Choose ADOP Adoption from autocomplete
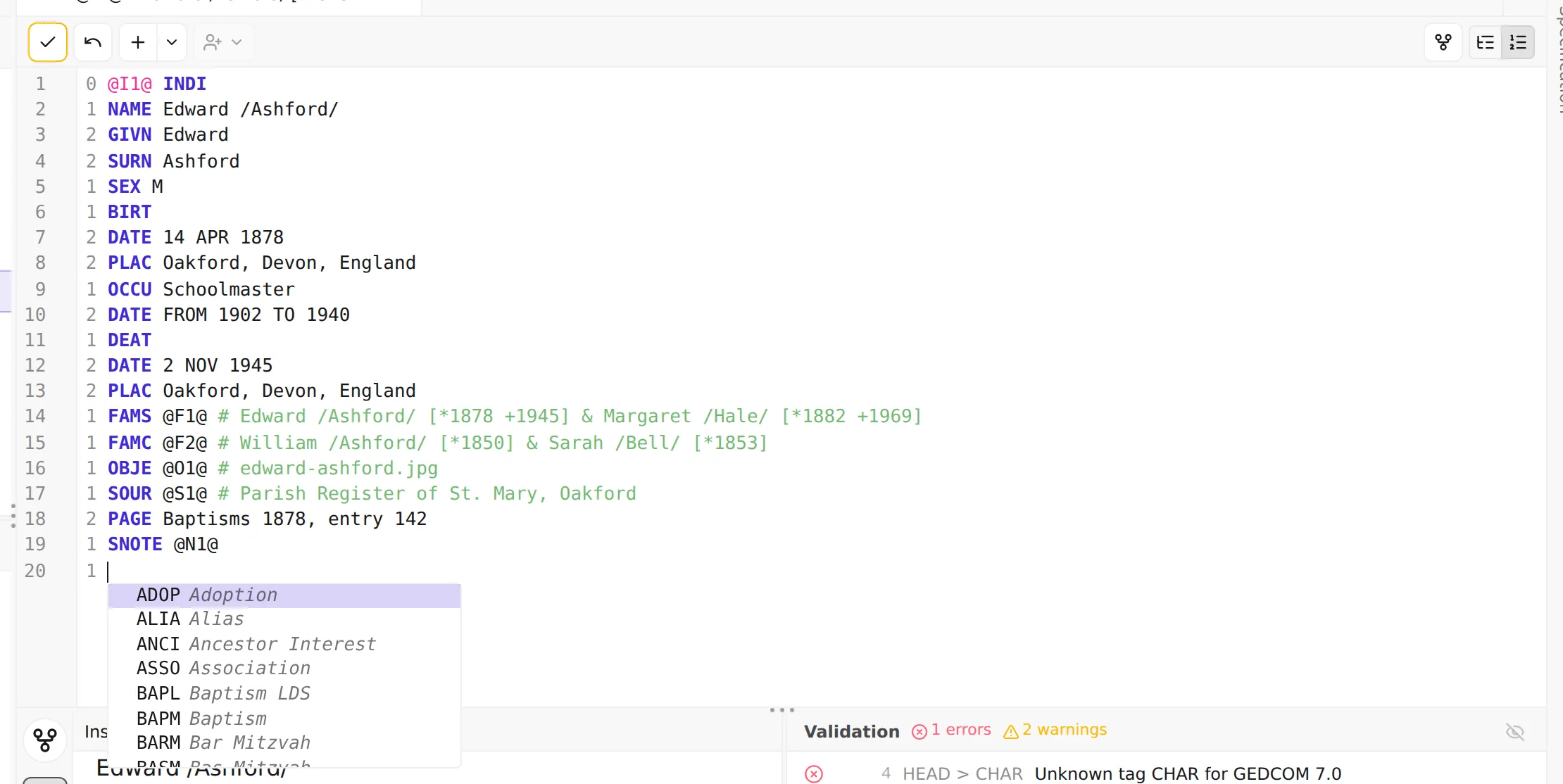This screenshot has height=784, width=1563. pos(284,595)
